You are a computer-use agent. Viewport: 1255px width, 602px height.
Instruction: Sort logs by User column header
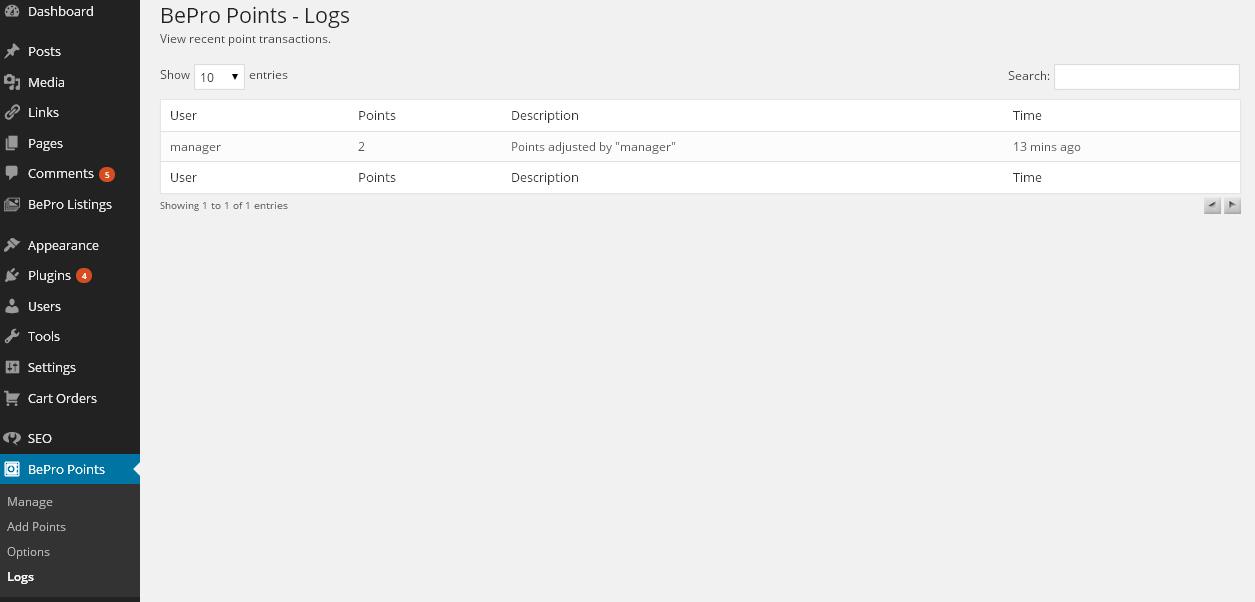coord(183,115)
